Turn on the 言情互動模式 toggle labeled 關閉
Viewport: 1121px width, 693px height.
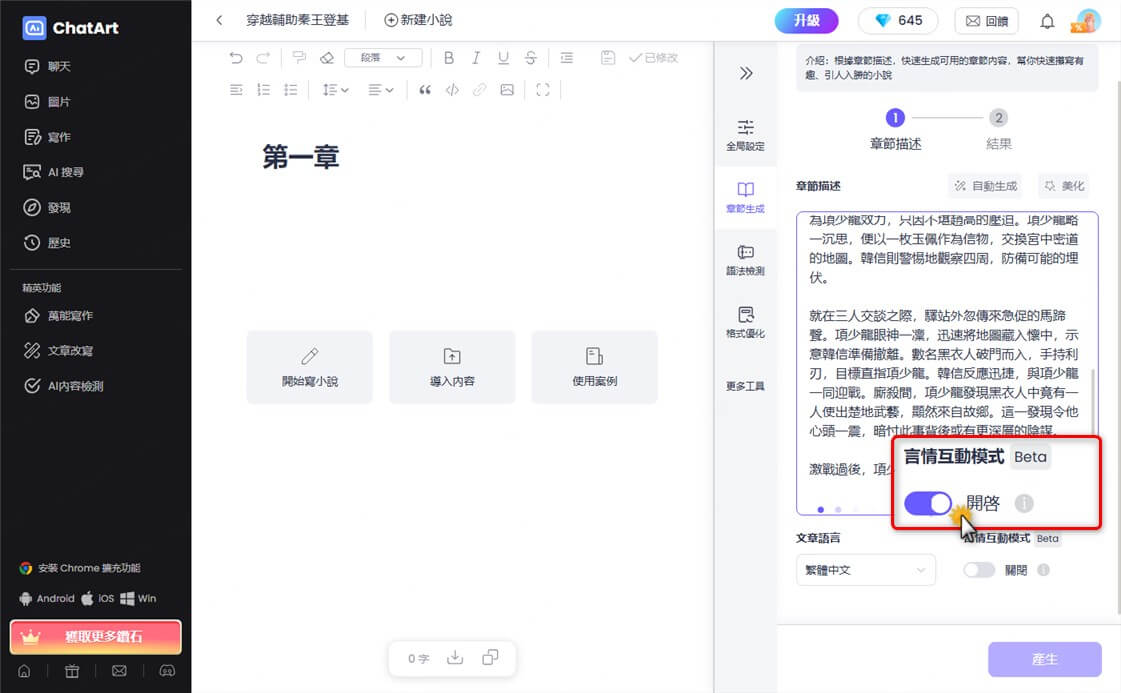click(979, 570)
